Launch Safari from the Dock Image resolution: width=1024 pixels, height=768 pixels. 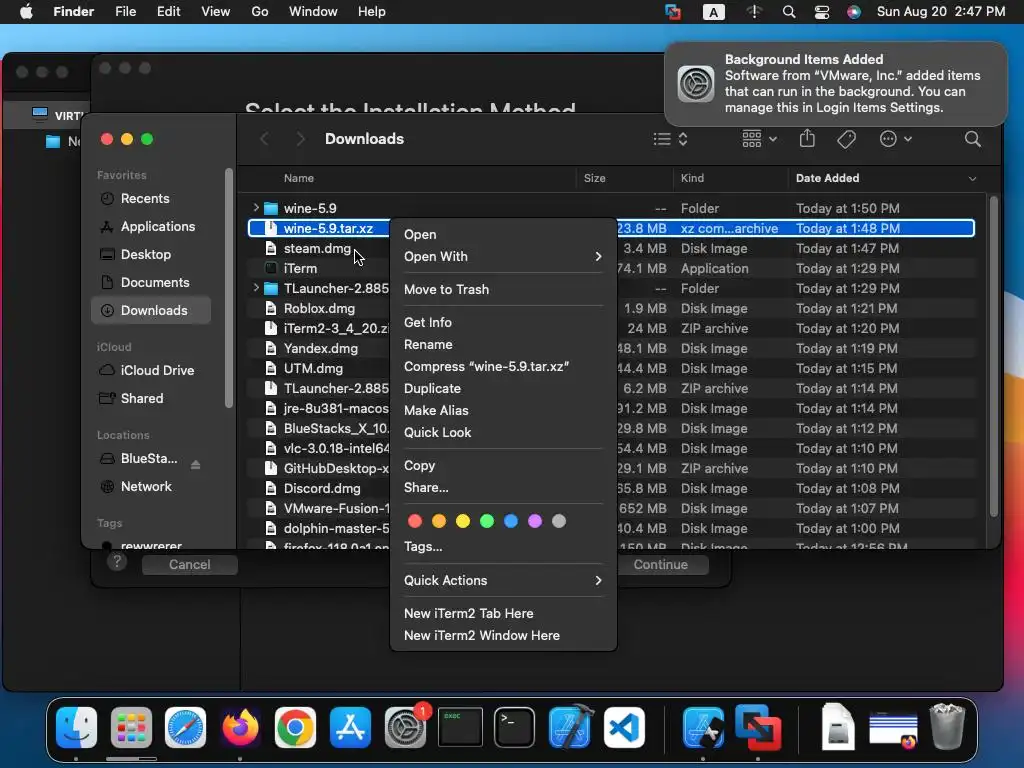point(185,728)
